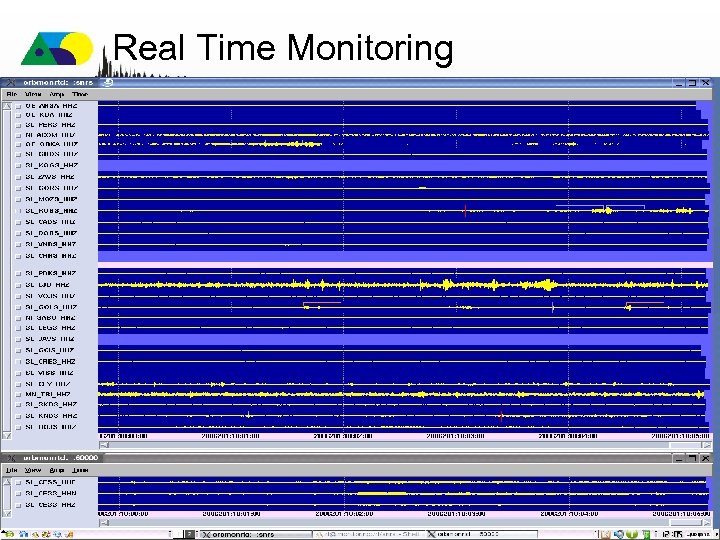
Task: Open window menu icon of :snrs title bar
Action: [x=10, y=83]
